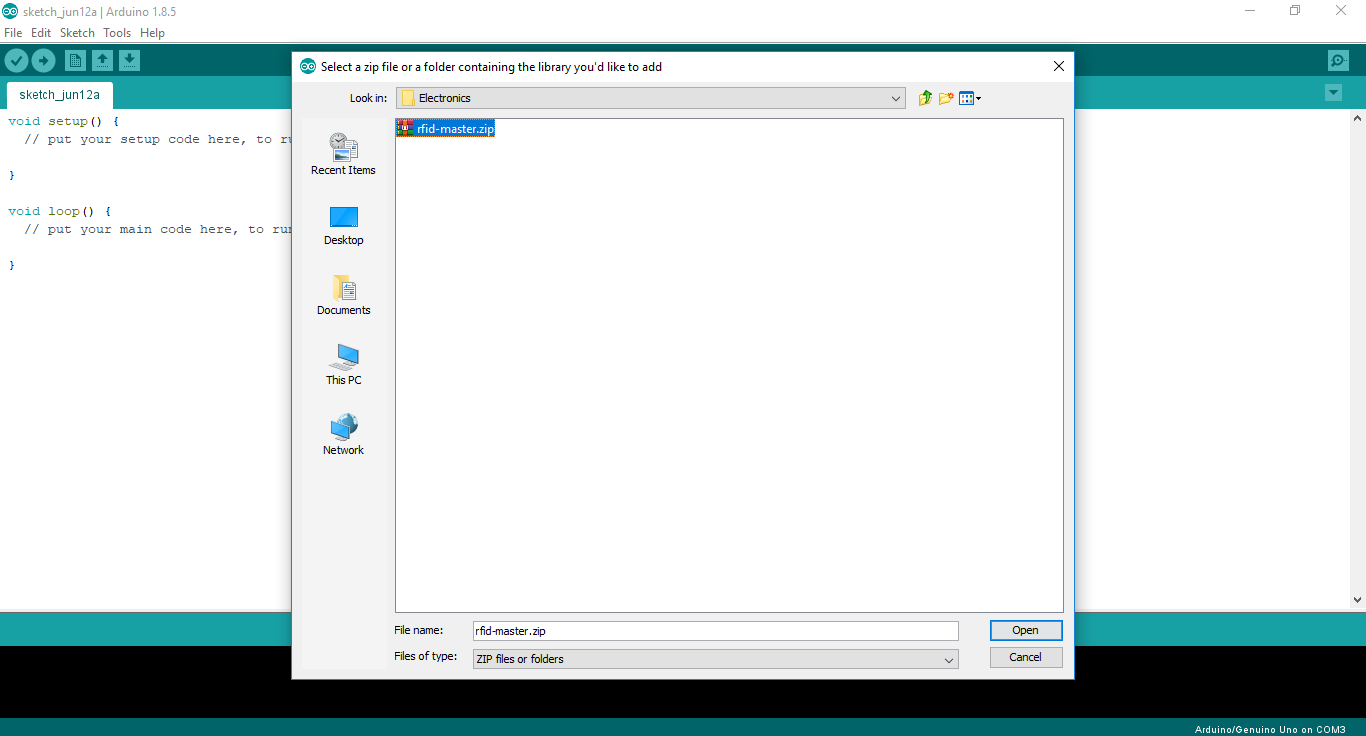Select This PC in the places sidebar
Screen dimensions: 1366x736
point(343,365)
